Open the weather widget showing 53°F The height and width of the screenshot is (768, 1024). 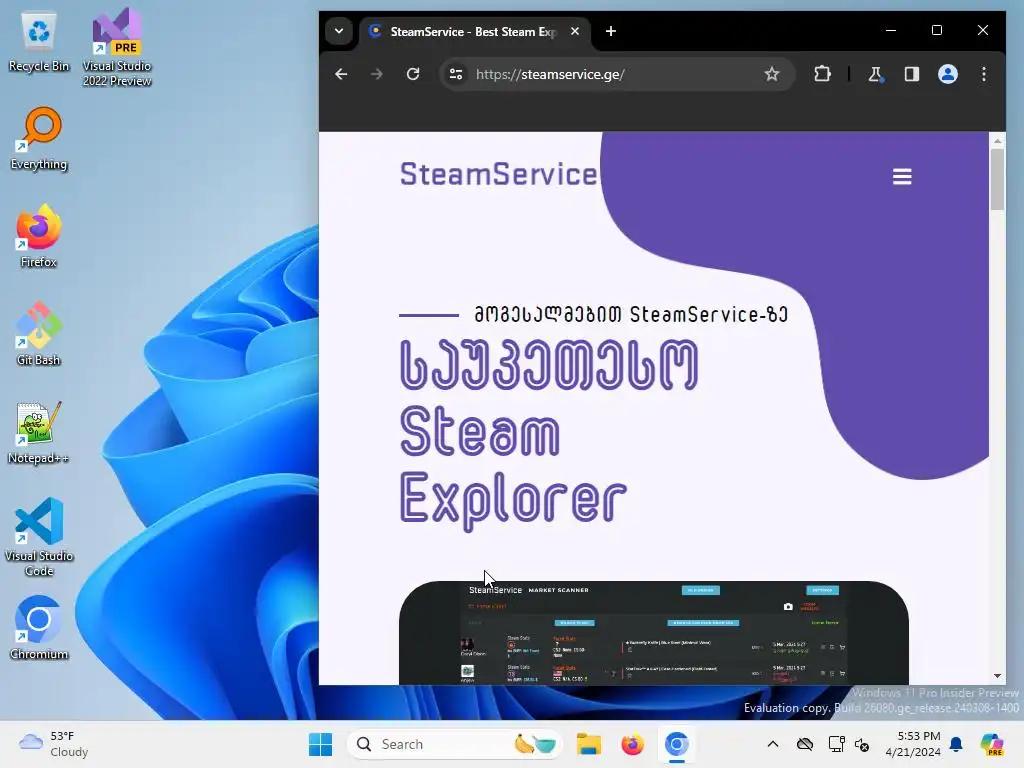coord(54,744)
